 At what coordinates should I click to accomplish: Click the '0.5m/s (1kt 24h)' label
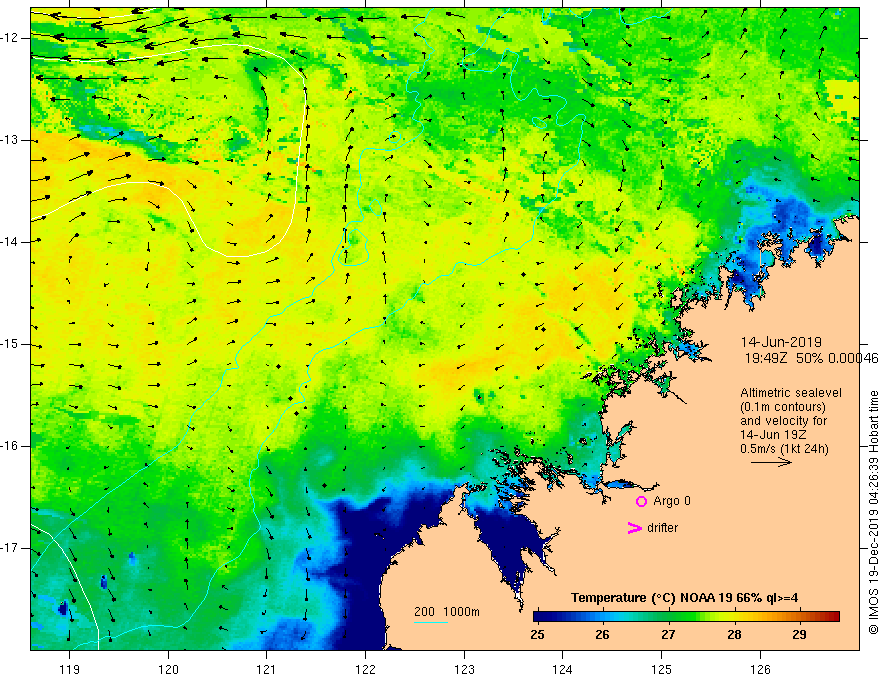point(784,449)
